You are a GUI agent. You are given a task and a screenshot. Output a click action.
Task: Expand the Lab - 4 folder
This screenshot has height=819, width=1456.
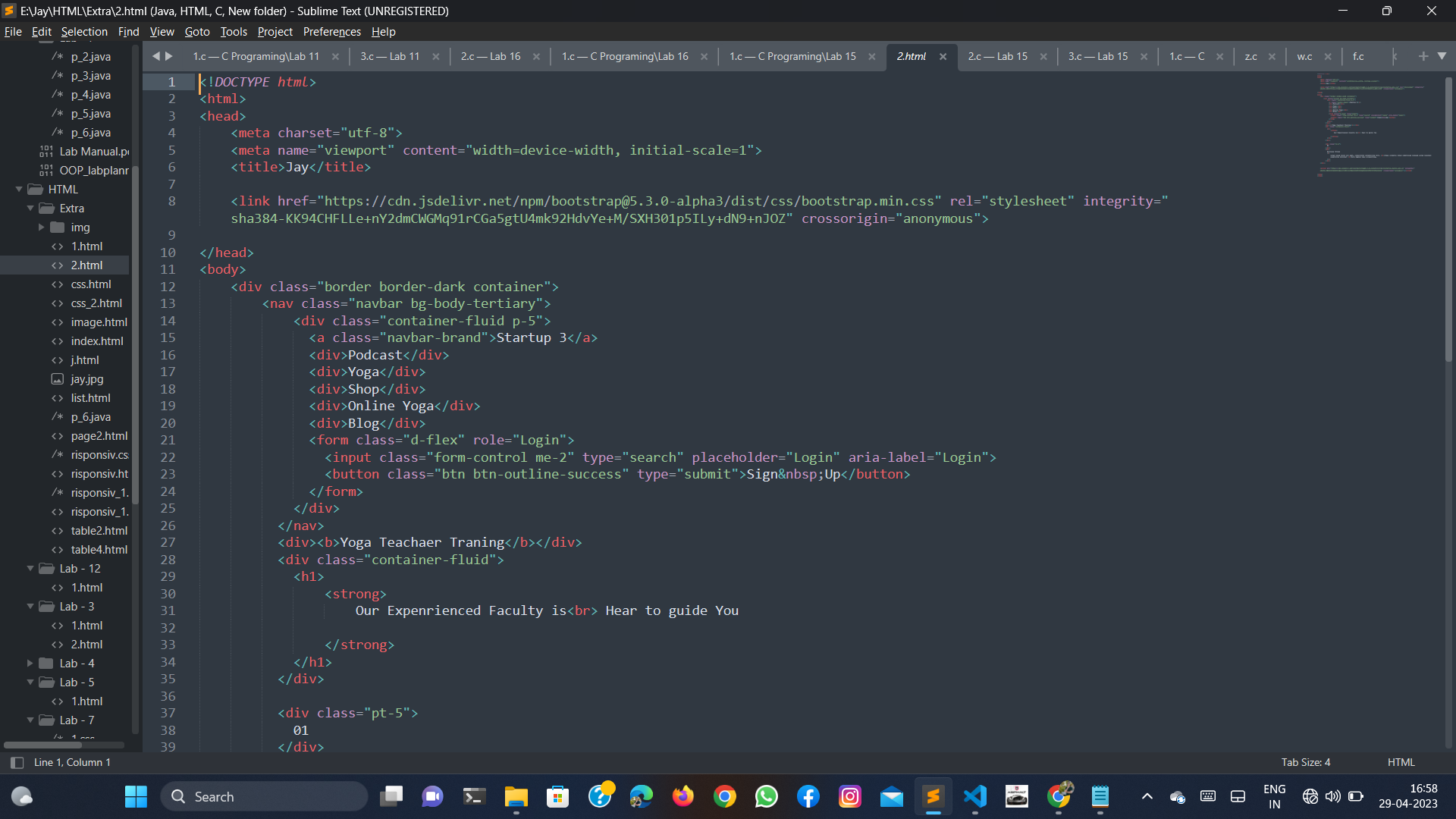tap(30, 664)
